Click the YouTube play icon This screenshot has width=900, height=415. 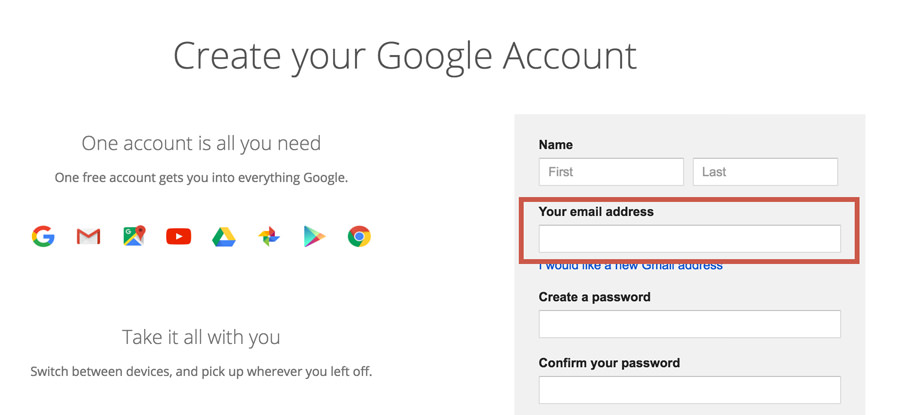[x=179, y=236]
